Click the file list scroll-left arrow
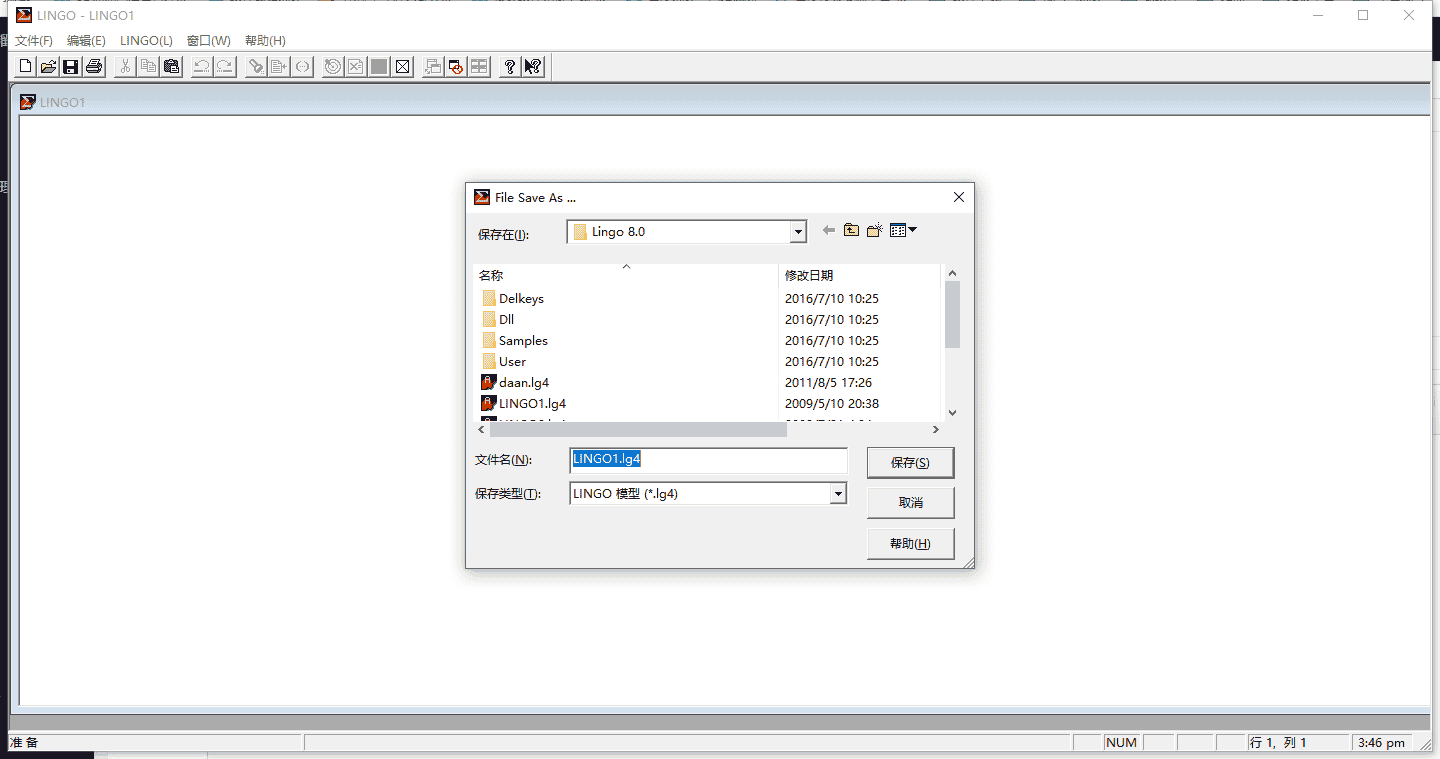1440x759 pixels. (482, 429)
